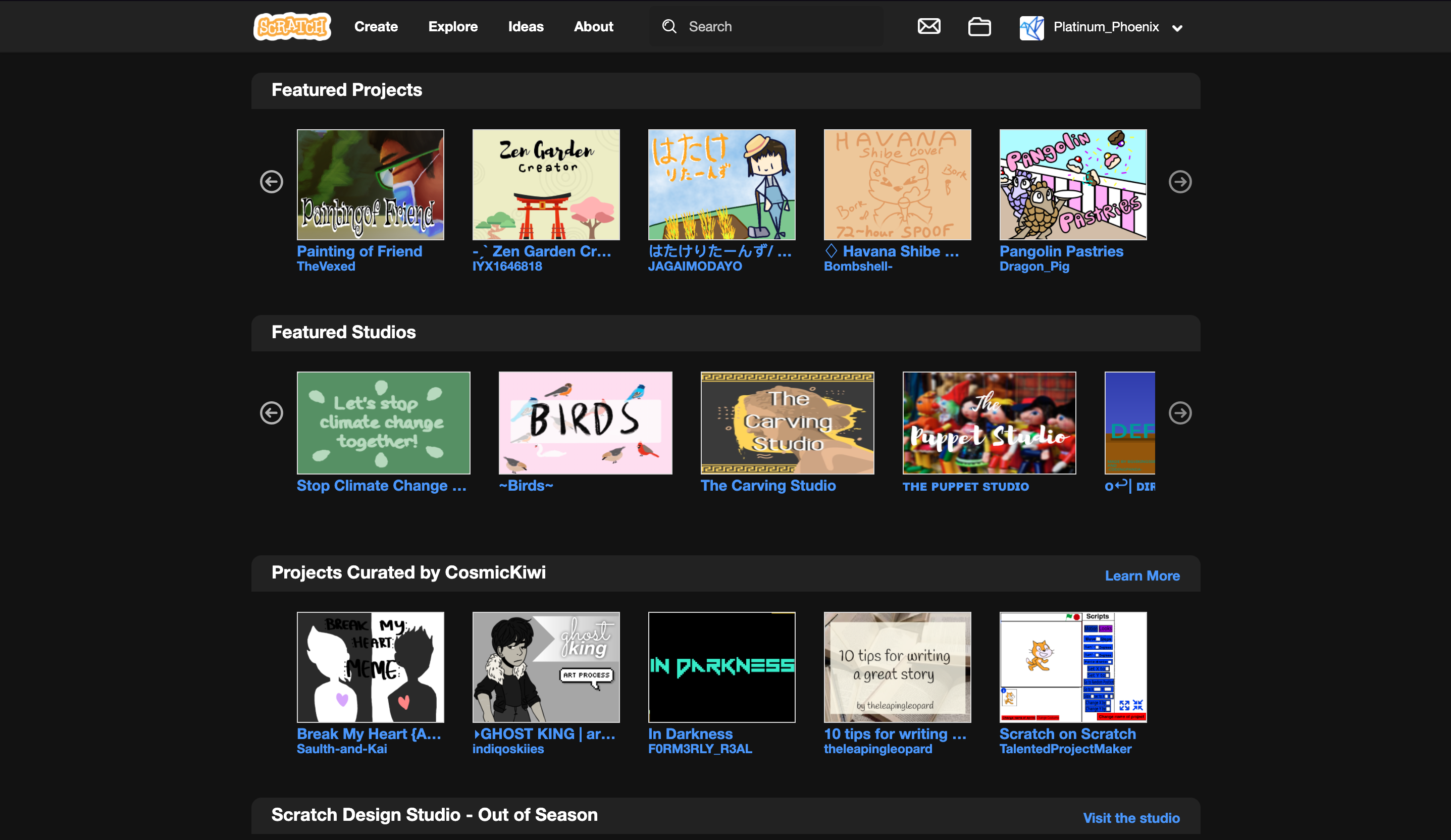Click Visit the studio link
1451x840 pixels.
click(x=1130, y=818)
